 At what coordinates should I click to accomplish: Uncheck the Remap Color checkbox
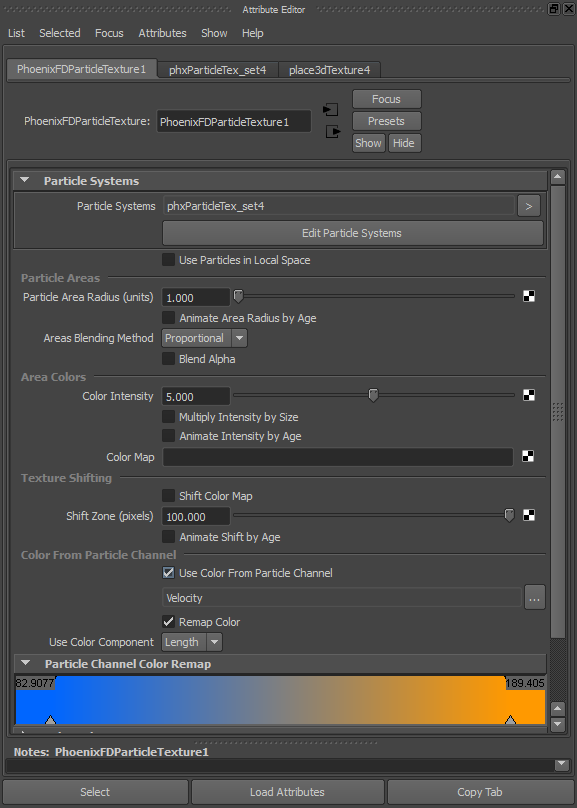tap(168, 621)
